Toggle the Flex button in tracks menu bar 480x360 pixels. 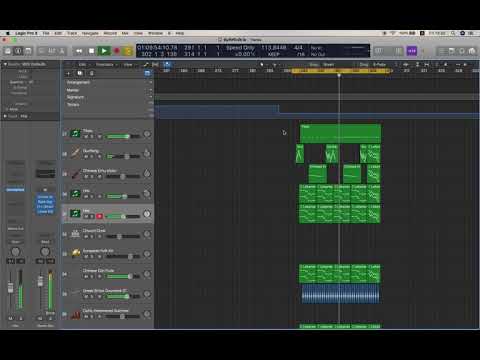[x=155, y=64]
